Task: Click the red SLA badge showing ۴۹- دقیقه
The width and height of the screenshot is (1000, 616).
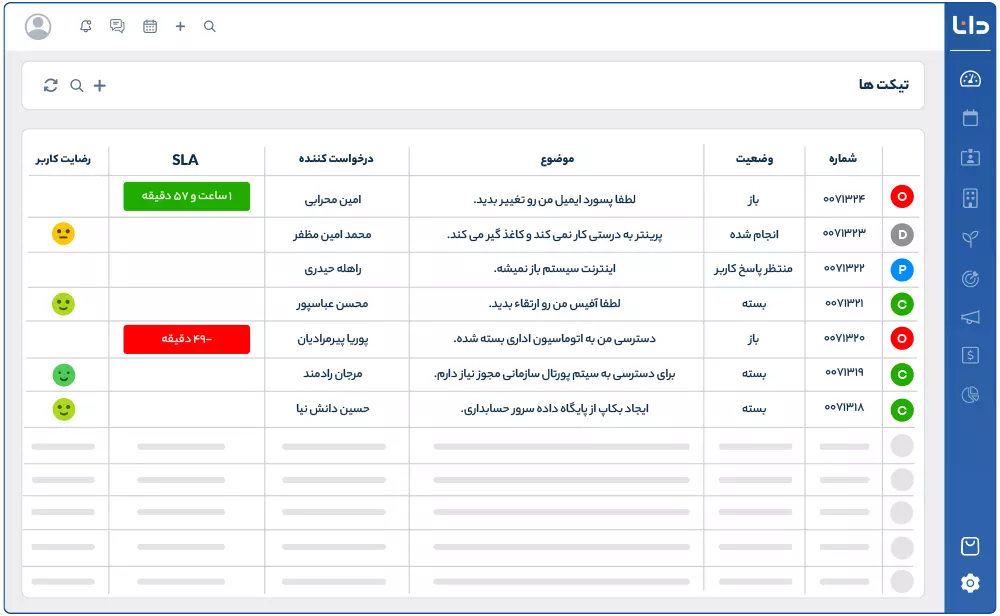Action: click(186, 339)
